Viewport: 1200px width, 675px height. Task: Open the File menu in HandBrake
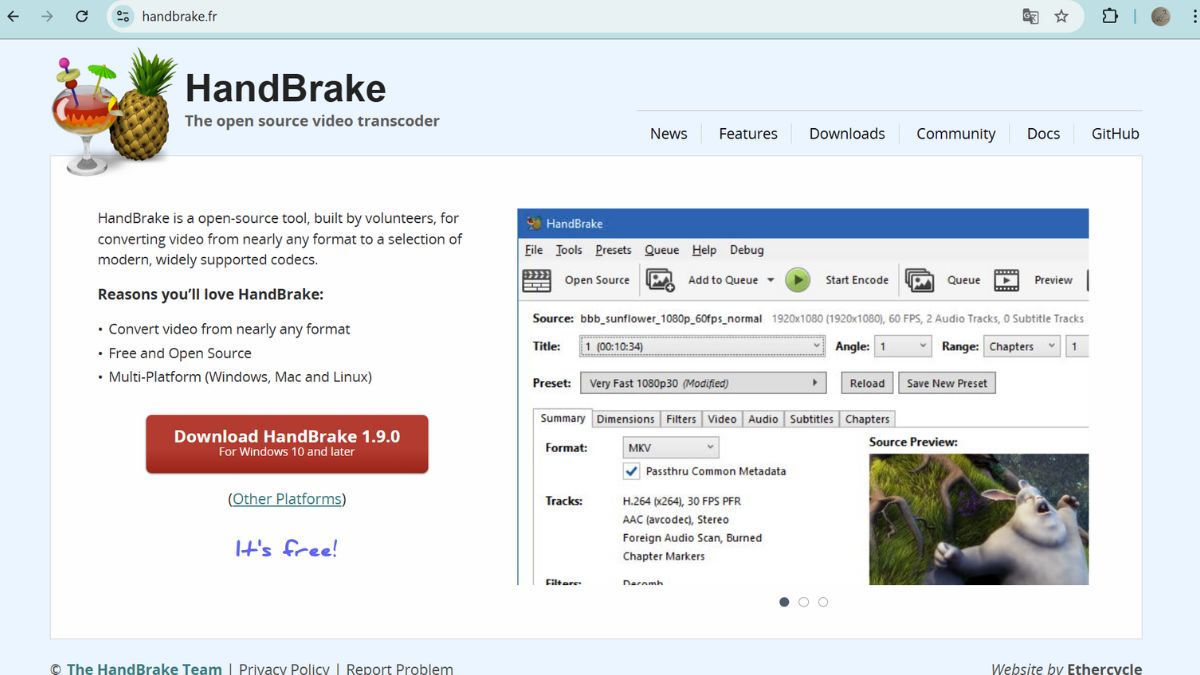point(534,250)
